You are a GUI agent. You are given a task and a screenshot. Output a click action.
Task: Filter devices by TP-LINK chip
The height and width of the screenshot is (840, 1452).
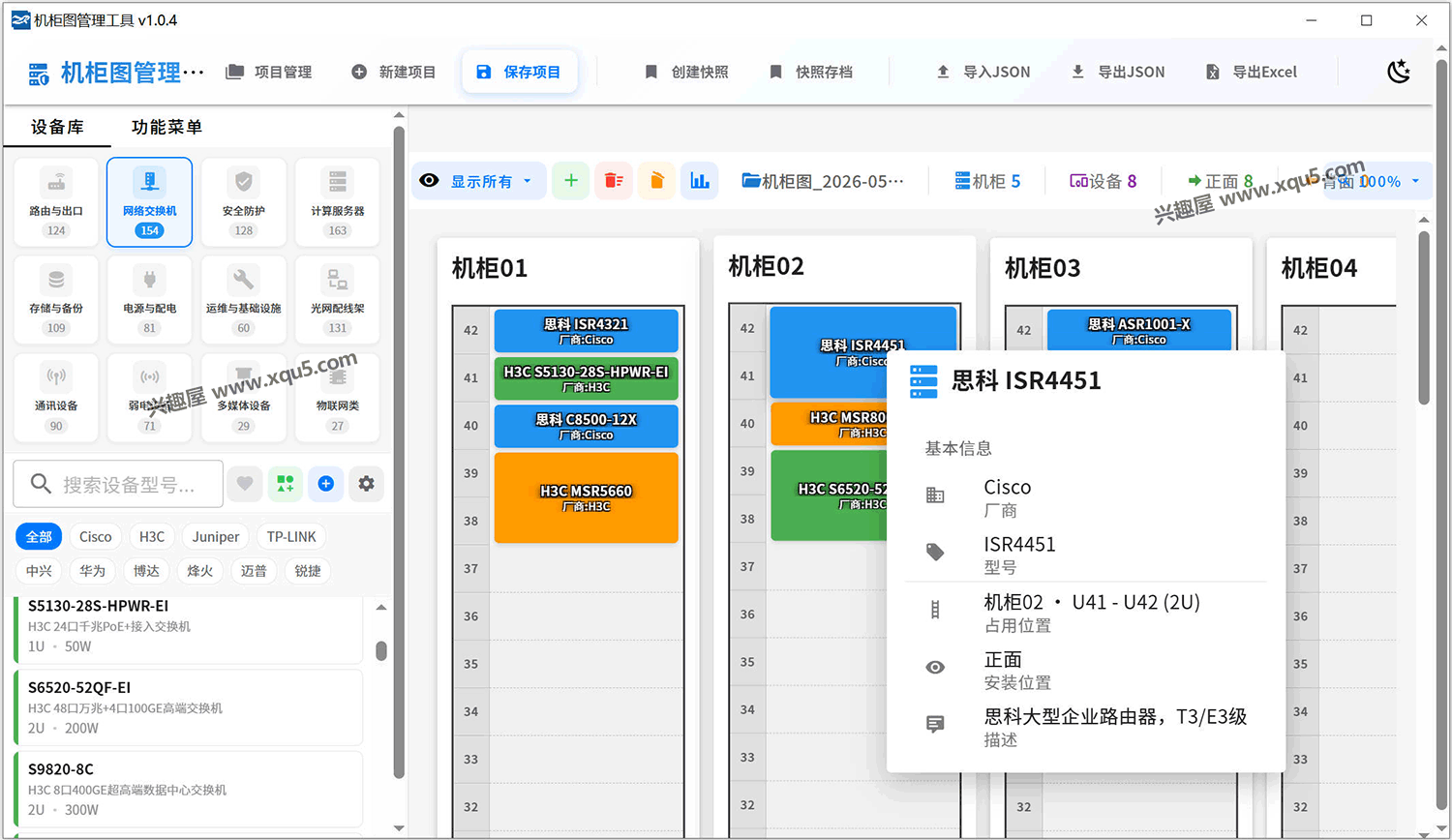coord(291,536)
